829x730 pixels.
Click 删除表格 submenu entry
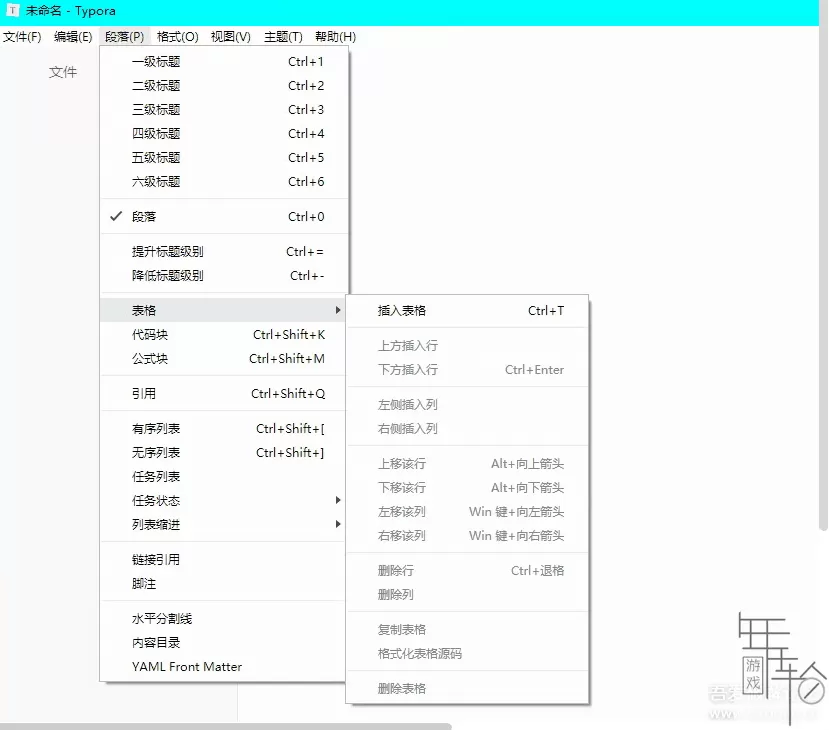tap(467, 688)
